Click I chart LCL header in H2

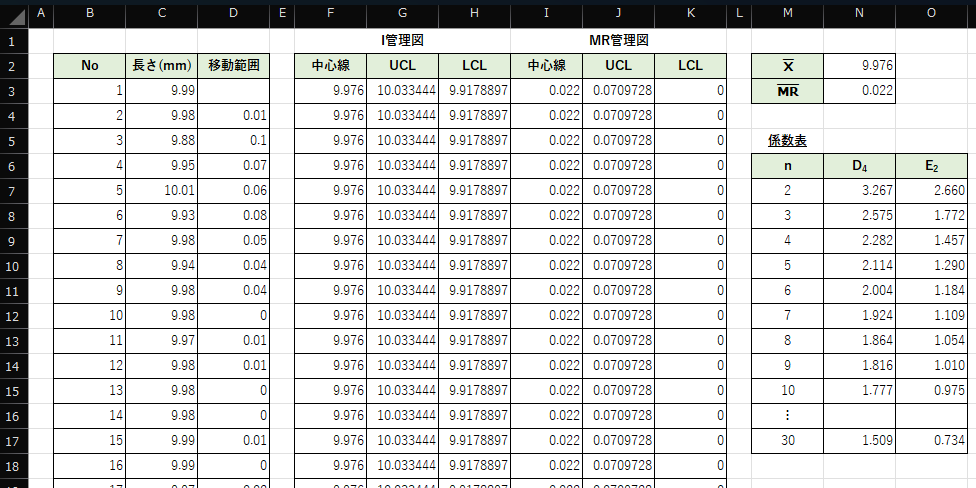(x=474, y=66)
